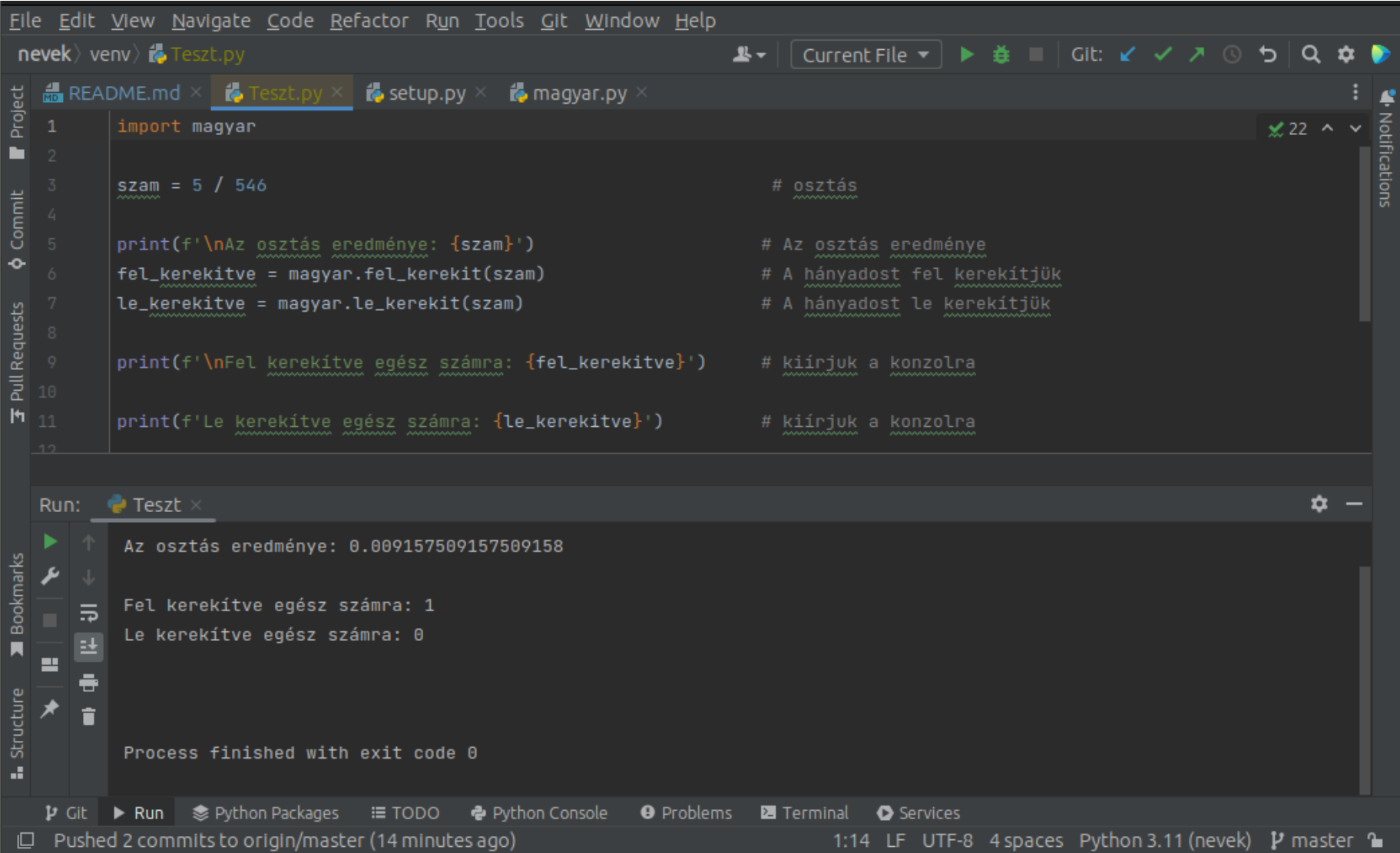Pin the Run output tab
The image size is (1400, 853).
click(x=50, y=709)
